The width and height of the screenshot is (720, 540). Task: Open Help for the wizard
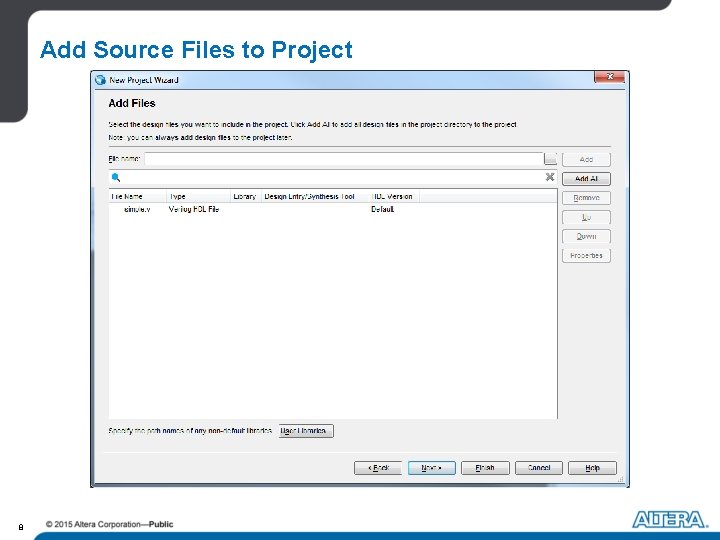(x=592, y=468)
